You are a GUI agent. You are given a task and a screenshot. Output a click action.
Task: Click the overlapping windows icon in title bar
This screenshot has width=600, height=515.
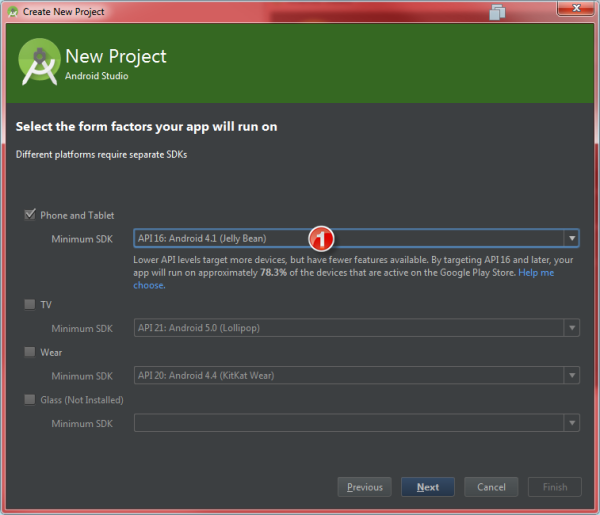pos(497,12)
